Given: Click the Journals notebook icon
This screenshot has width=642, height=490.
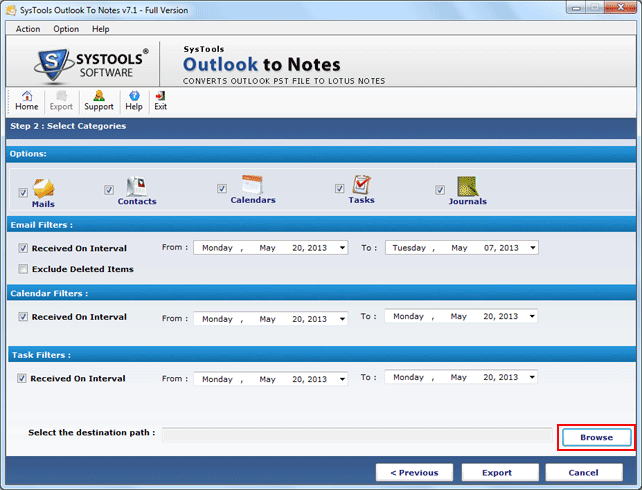Looking at the screenshot, I should [x=467, y=186].
